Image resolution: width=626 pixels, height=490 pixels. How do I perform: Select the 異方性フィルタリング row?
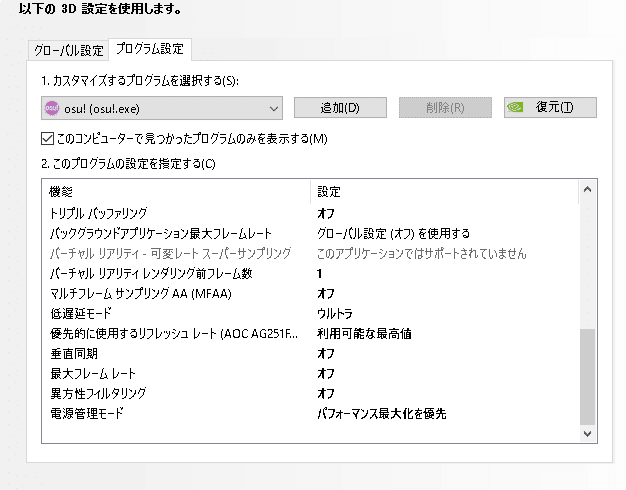coord(311,393)
